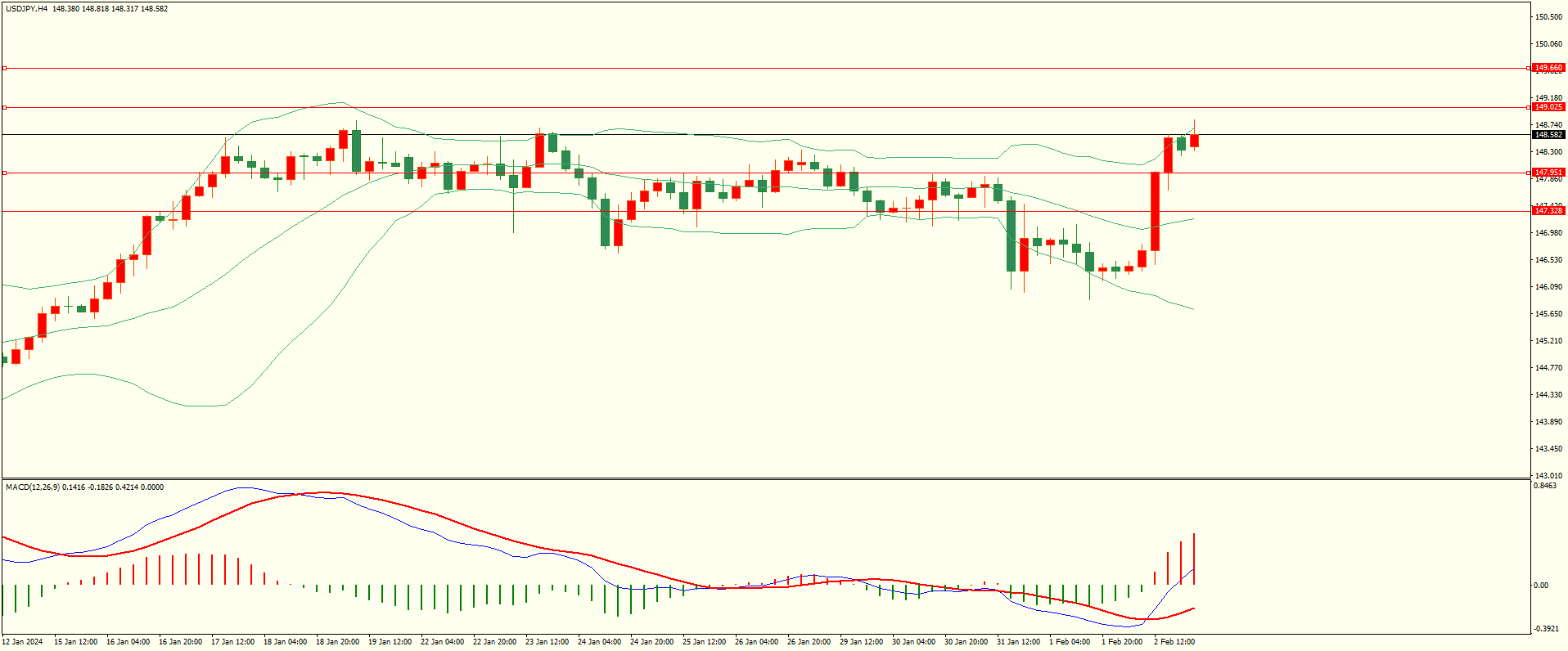Click the 144.330 price axis value

pos(1549,394)
